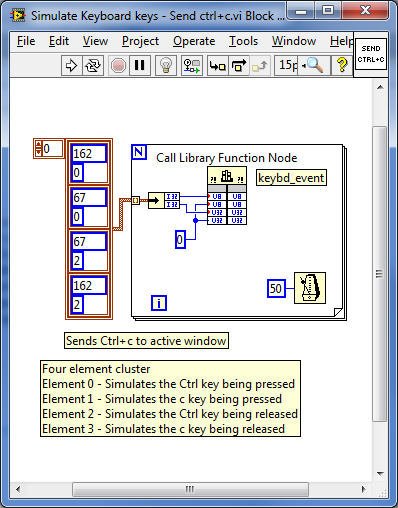Select the fourth cluster's 162 constant
This screenshot has height=508, width=398.
point(89,285)
